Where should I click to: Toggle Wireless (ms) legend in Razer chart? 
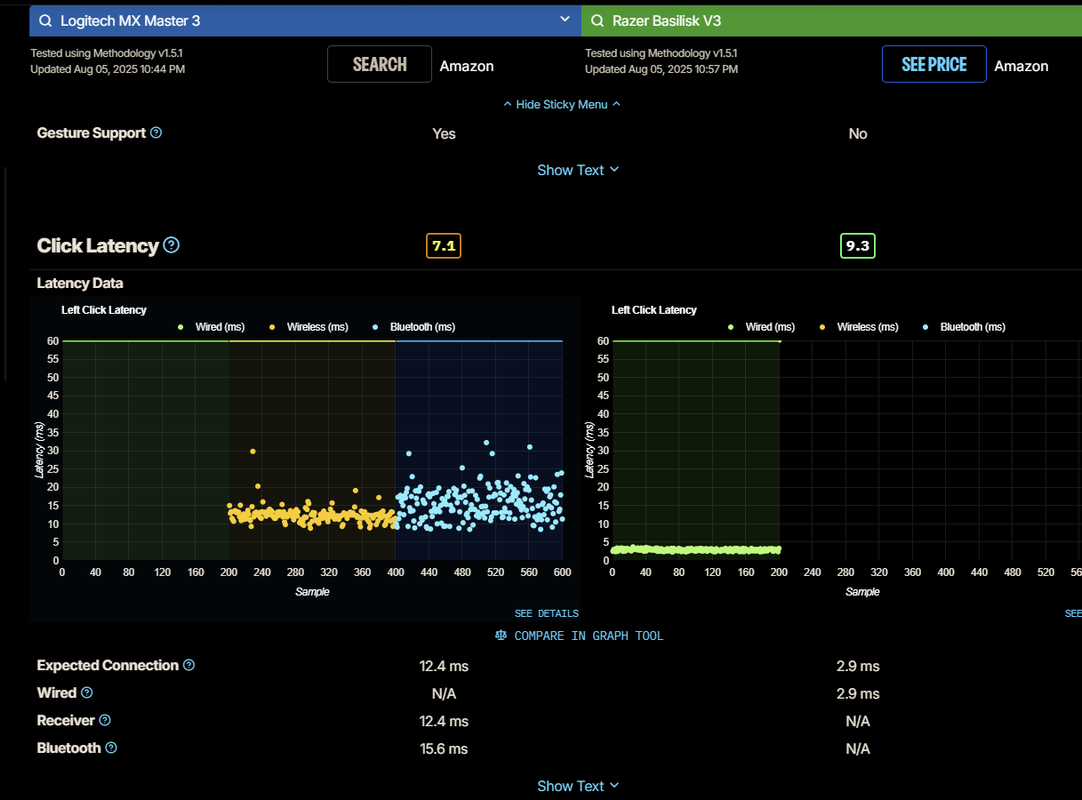(x=858, y=327)
